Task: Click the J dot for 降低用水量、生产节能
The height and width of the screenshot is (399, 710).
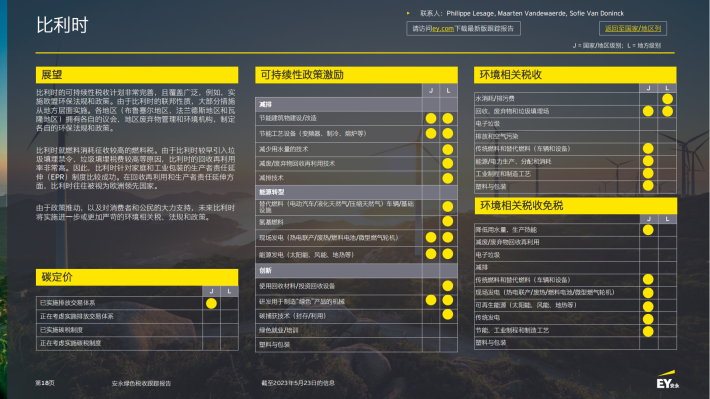Action: click(x=648, y=230)
